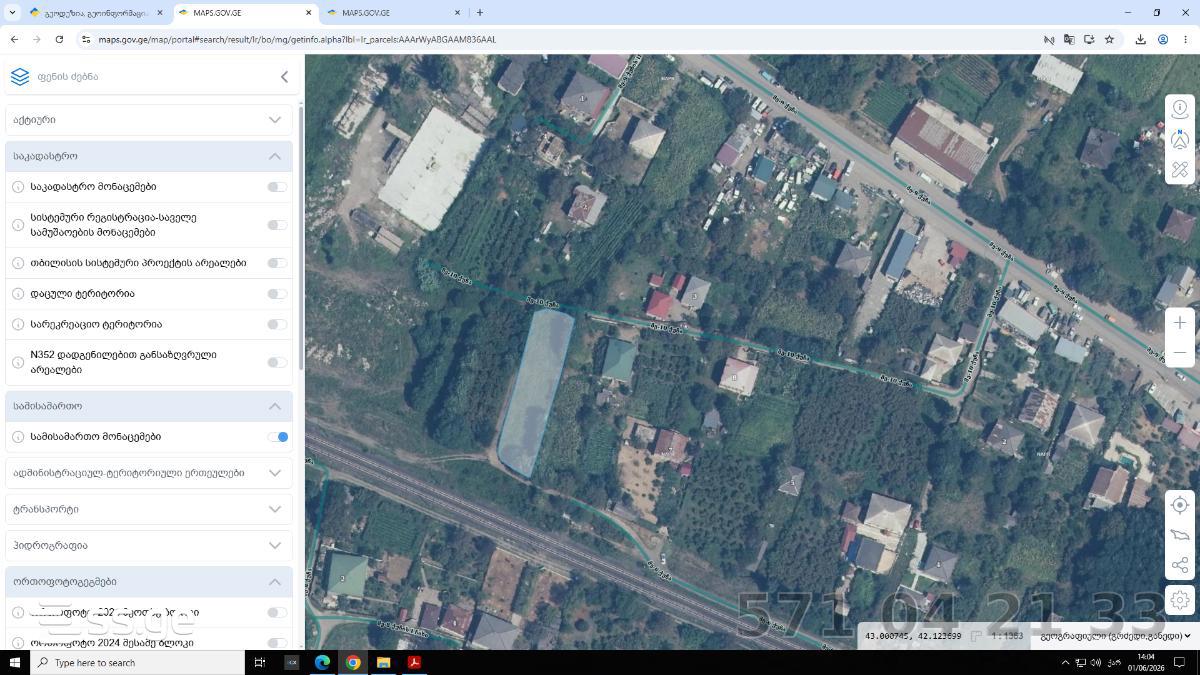The image size is (1200, 675).
Task: Reload the browser page
Action: point(59,39)
